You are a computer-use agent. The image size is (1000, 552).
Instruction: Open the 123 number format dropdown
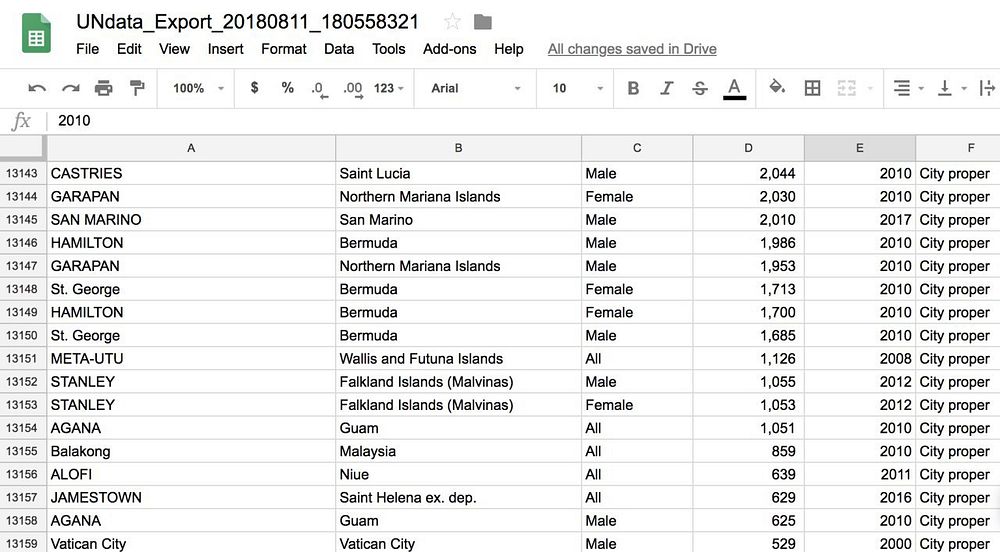coord(388,88)
